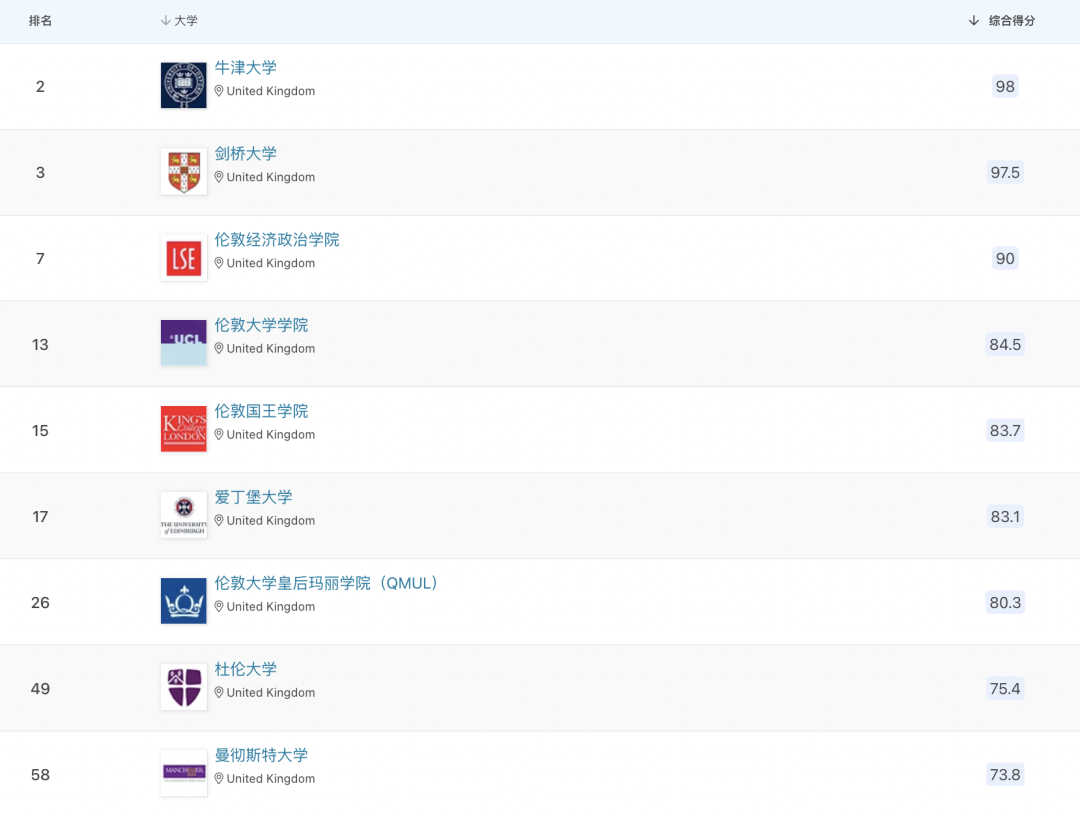Click location pin icon under 伦敦经济政治学院

pos(219,263)
